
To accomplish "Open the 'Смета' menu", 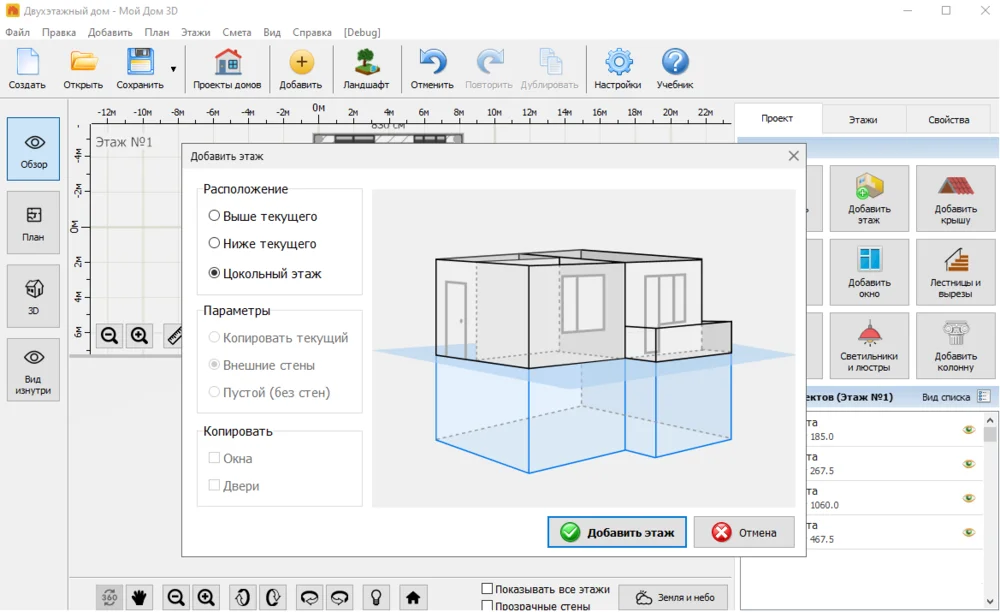I will (x=237, y=32).
